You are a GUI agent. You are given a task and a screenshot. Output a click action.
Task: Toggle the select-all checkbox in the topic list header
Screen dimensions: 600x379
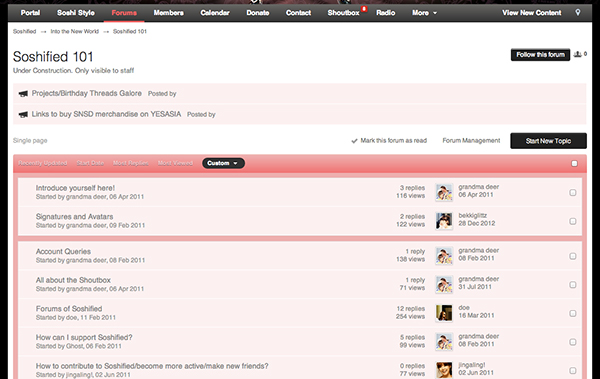point(574,163)
